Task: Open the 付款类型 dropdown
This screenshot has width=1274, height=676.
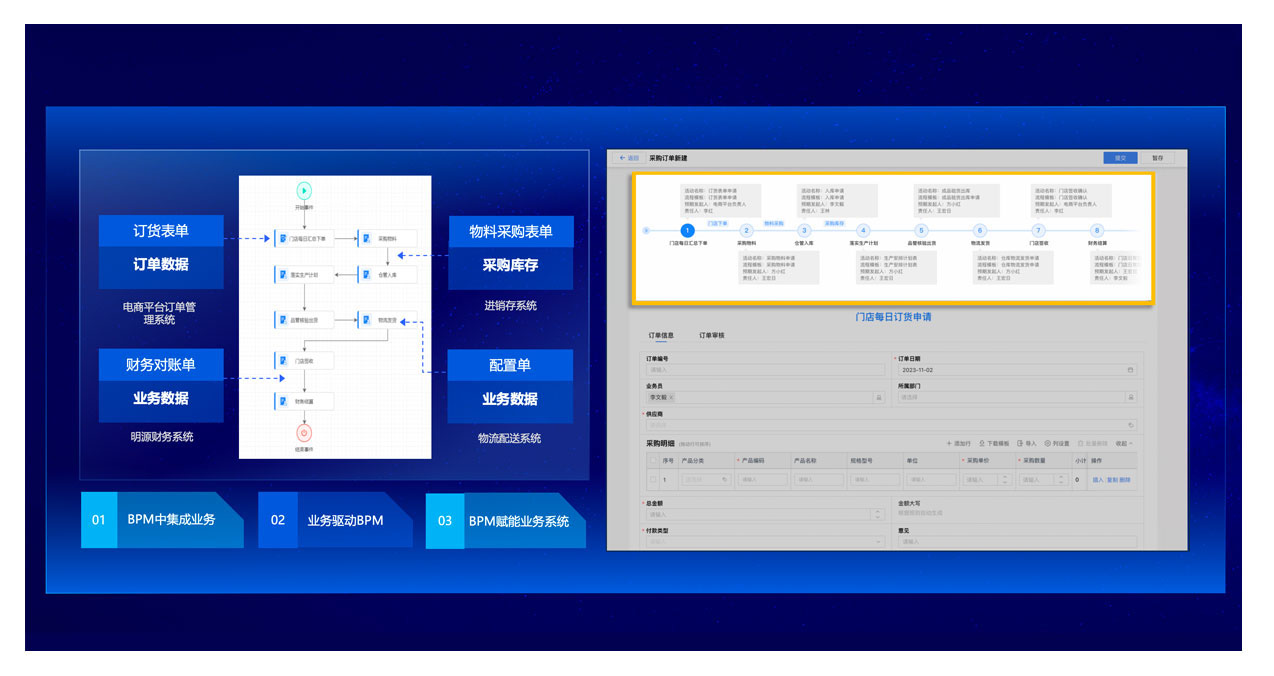Action: 878,542
